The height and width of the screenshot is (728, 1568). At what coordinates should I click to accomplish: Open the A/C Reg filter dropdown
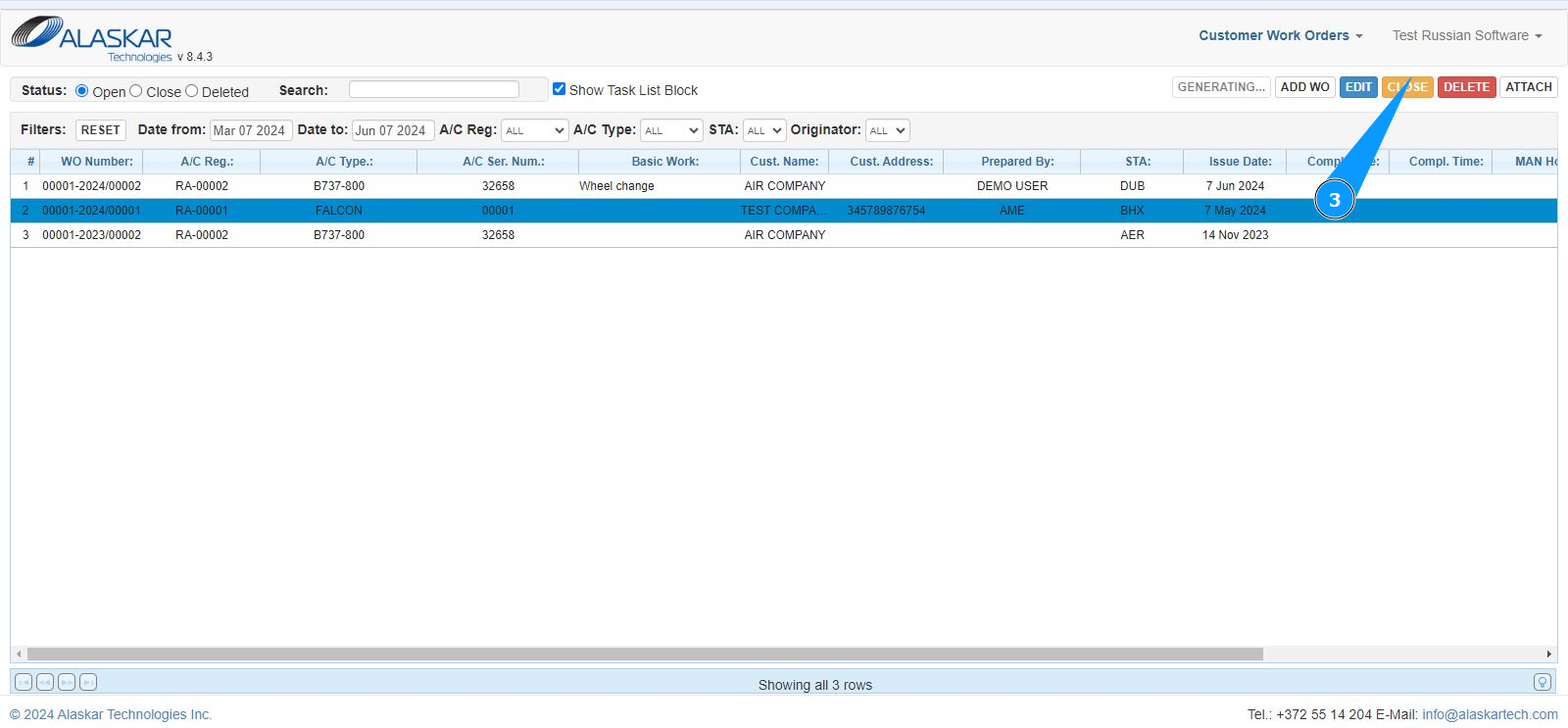tap(534, 130)
